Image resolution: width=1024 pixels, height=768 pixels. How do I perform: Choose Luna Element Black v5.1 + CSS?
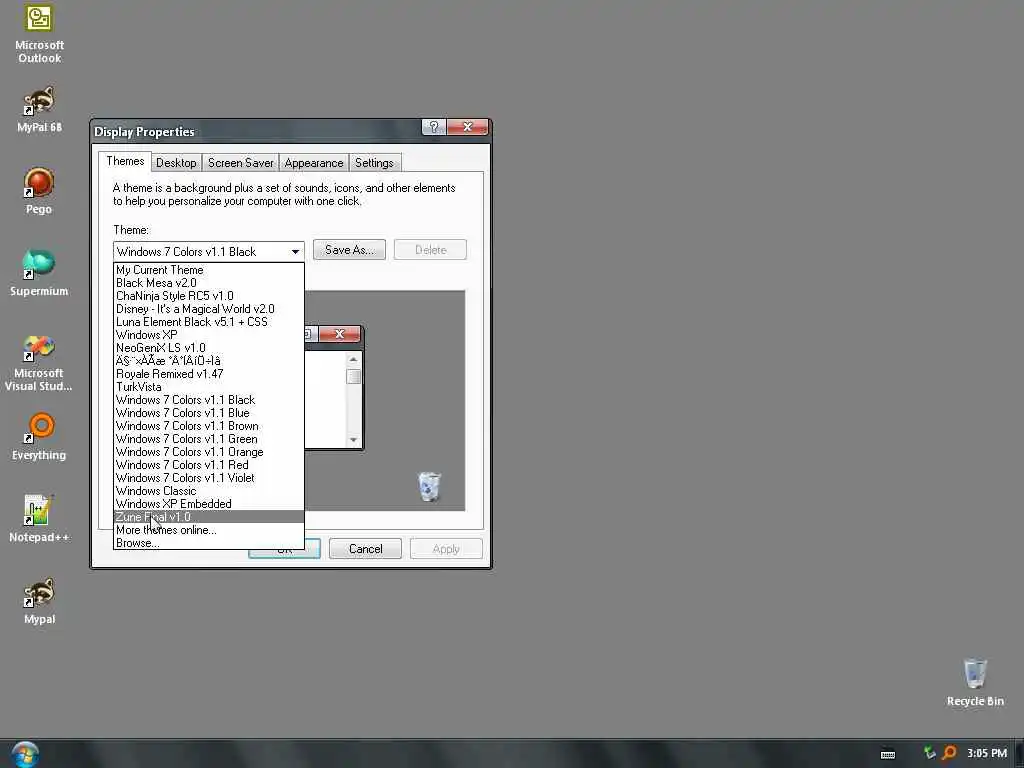[x=208, y=322]
